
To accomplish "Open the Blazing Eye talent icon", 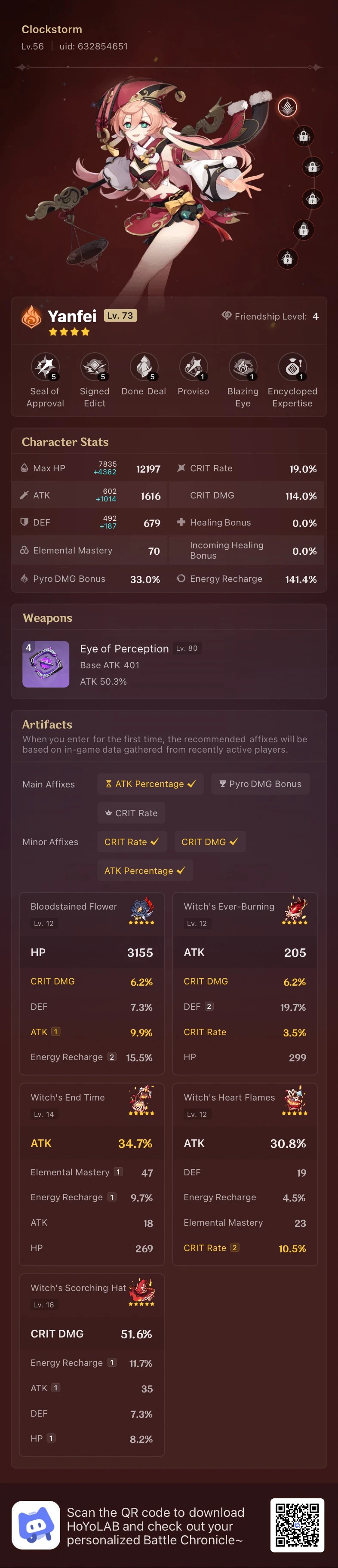I will tap(243, 366).
